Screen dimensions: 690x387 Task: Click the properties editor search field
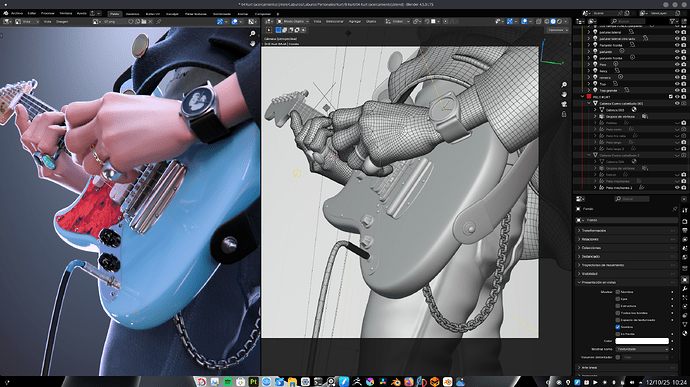[x=631, y=199]
